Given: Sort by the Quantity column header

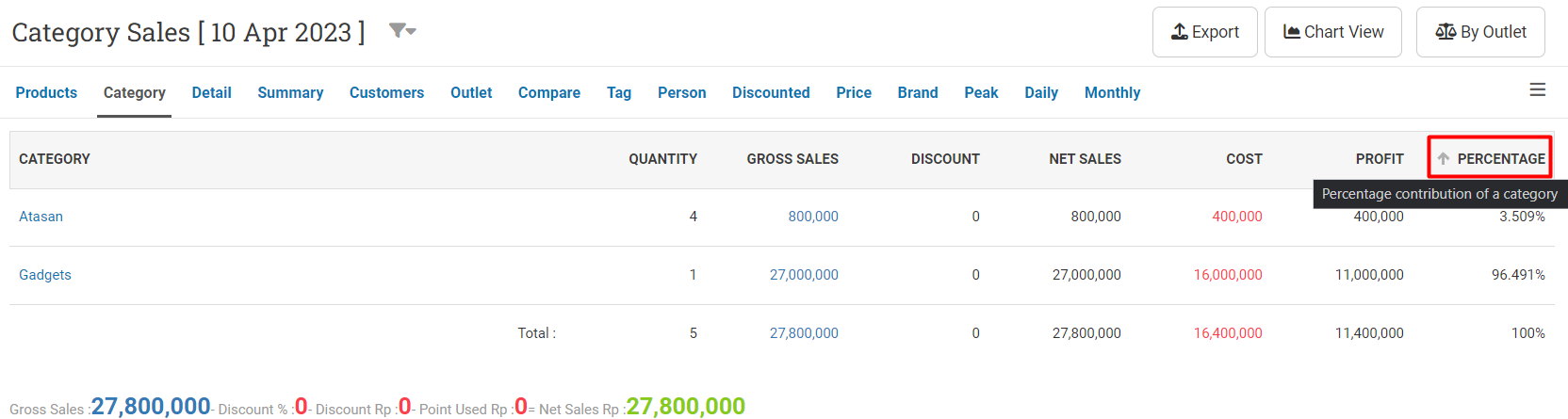Looking at the screenshot, I should point(662,159).
